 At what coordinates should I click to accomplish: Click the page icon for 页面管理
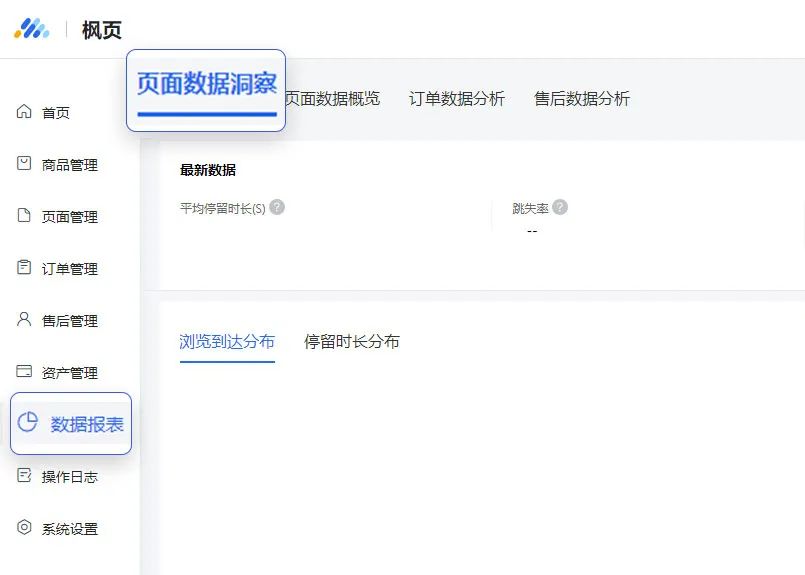[x=24, y=215]
